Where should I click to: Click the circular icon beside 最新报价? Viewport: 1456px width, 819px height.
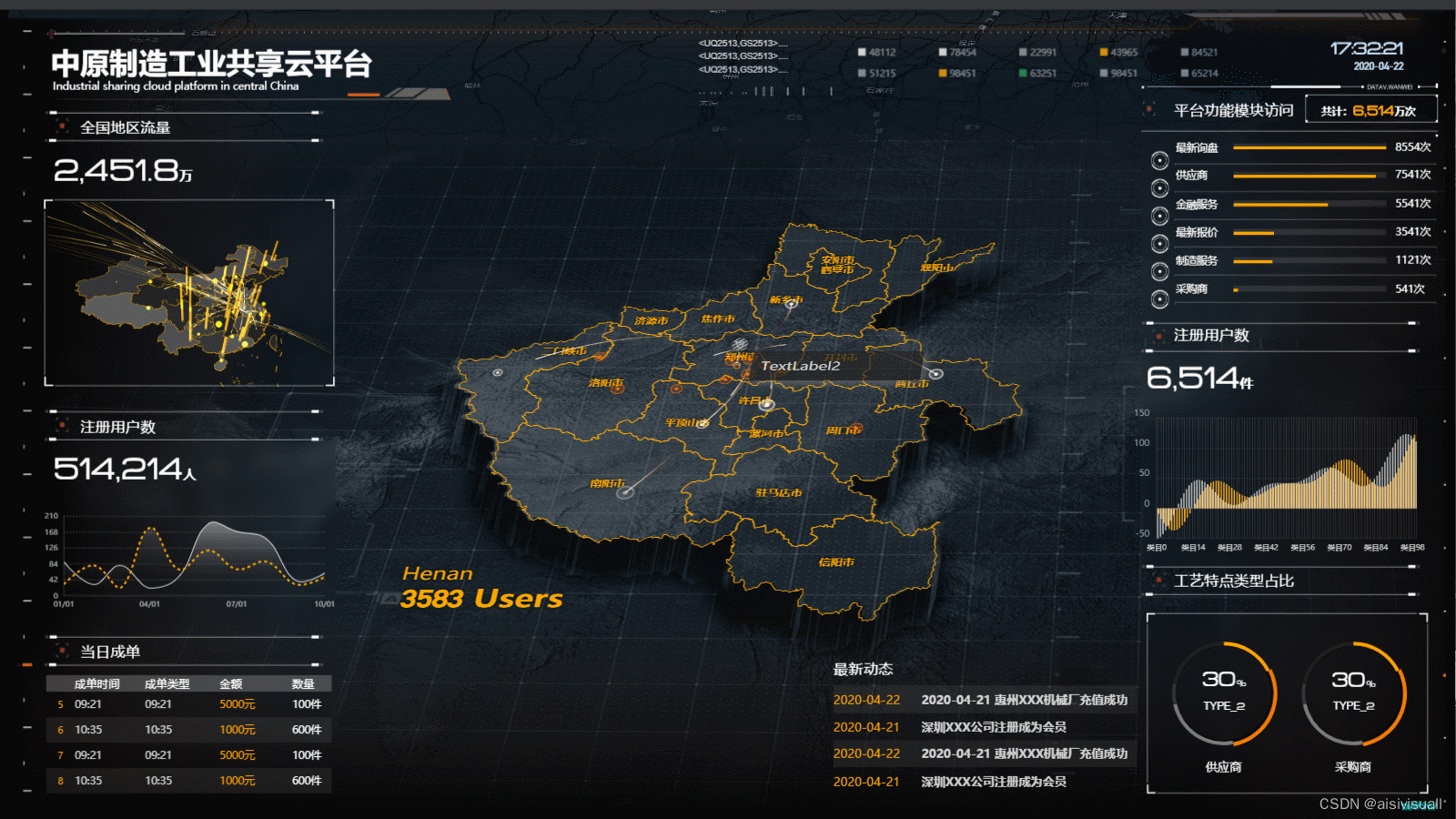(x=1159, y=244)
